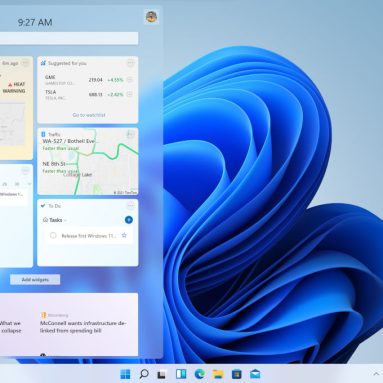
Task: Open more options on the weather widget
Action: (26, 63)
